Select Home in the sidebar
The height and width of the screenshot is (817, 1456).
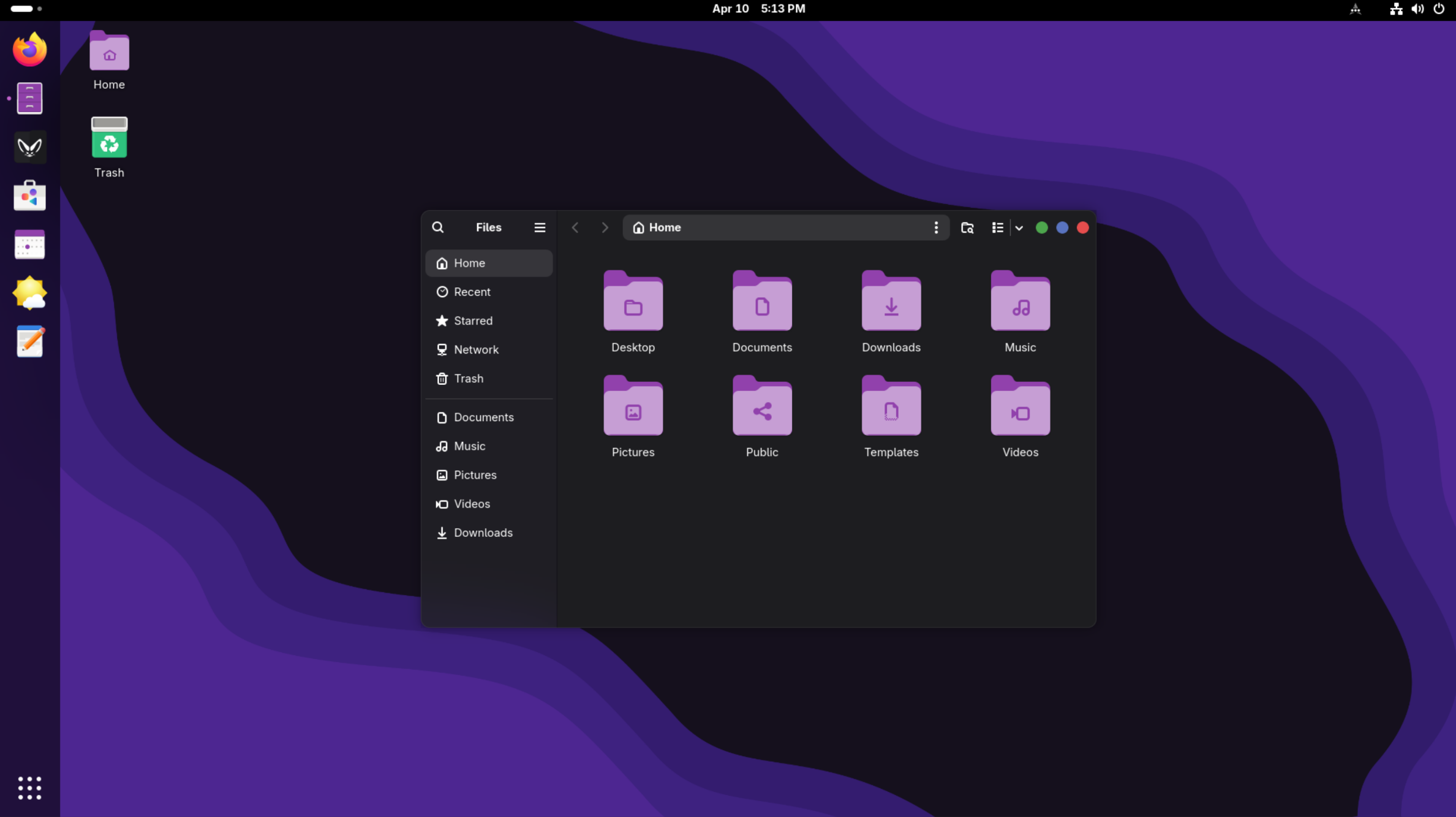(489, 263)
